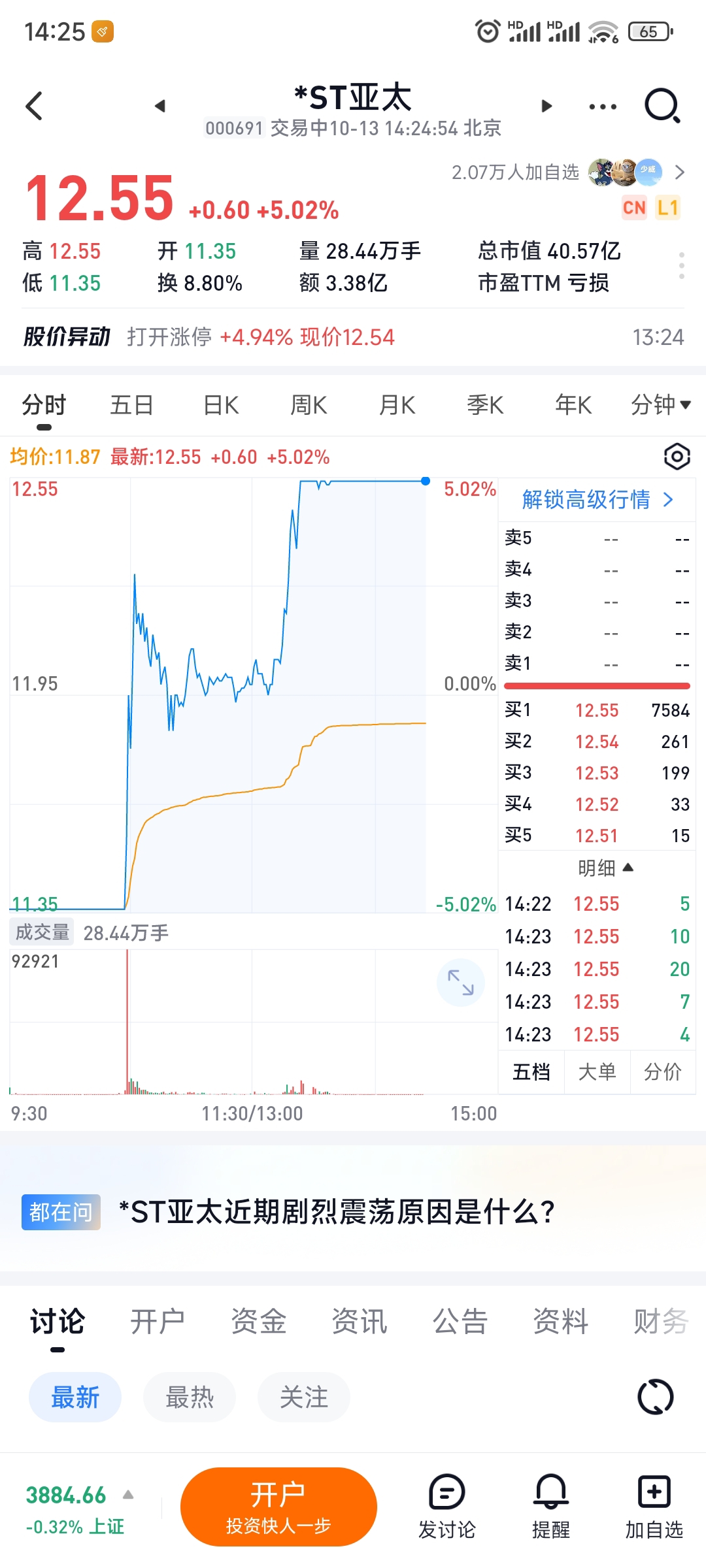706x1568 pixels.
Task: Select the 最新 filter chip
Action: 75,1397
